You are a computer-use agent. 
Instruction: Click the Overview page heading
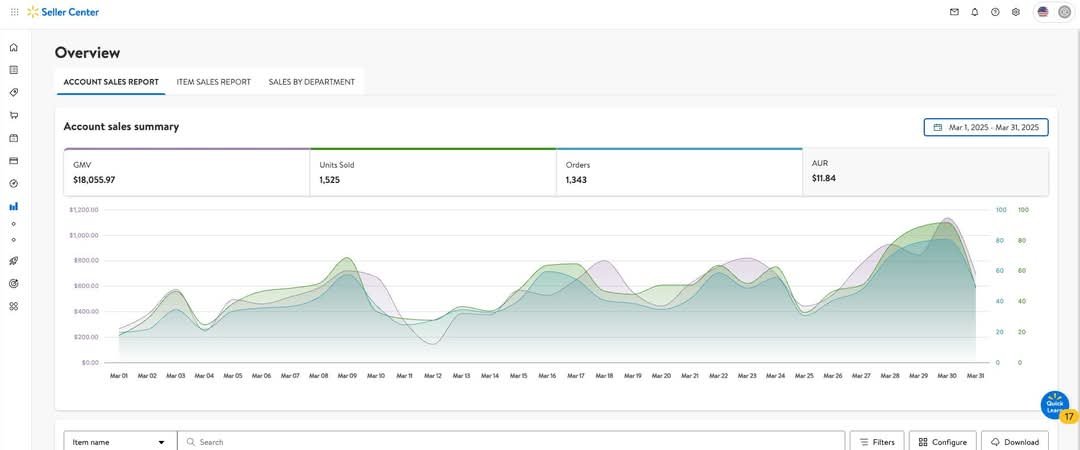(x=87, y=52)
